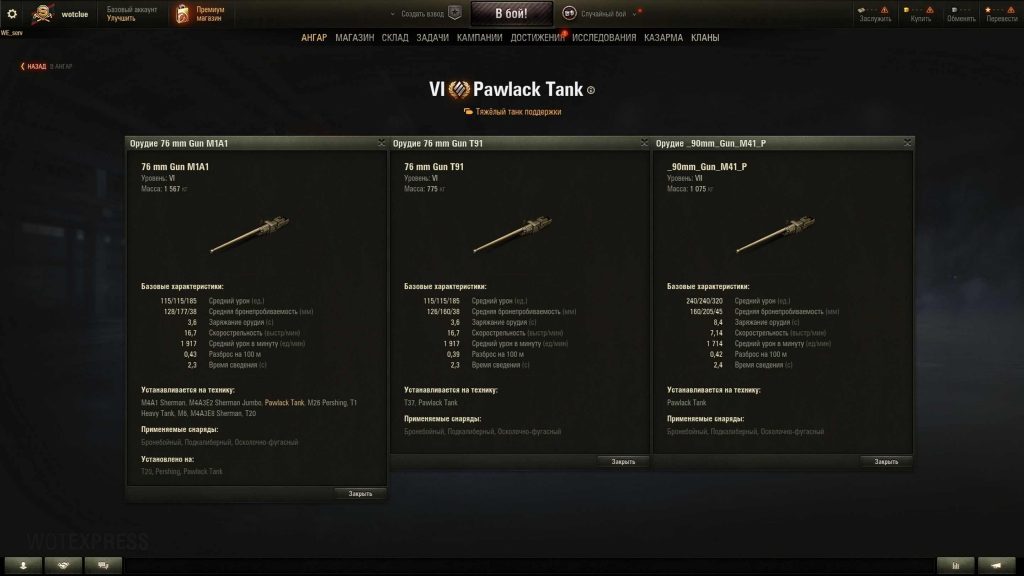Click the handshake contacts icon in bottom bar
The image size is (1024, 576).
coord(63,566)
